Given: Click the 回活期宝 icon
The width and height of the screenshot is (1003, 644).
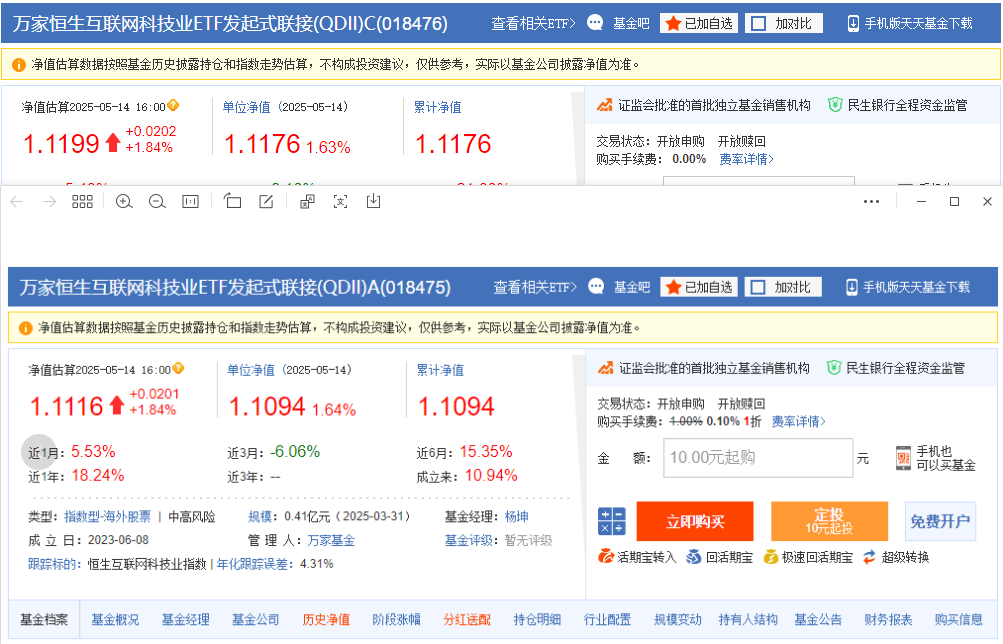Looking at the screenshot, I should [x=693, y=556].
